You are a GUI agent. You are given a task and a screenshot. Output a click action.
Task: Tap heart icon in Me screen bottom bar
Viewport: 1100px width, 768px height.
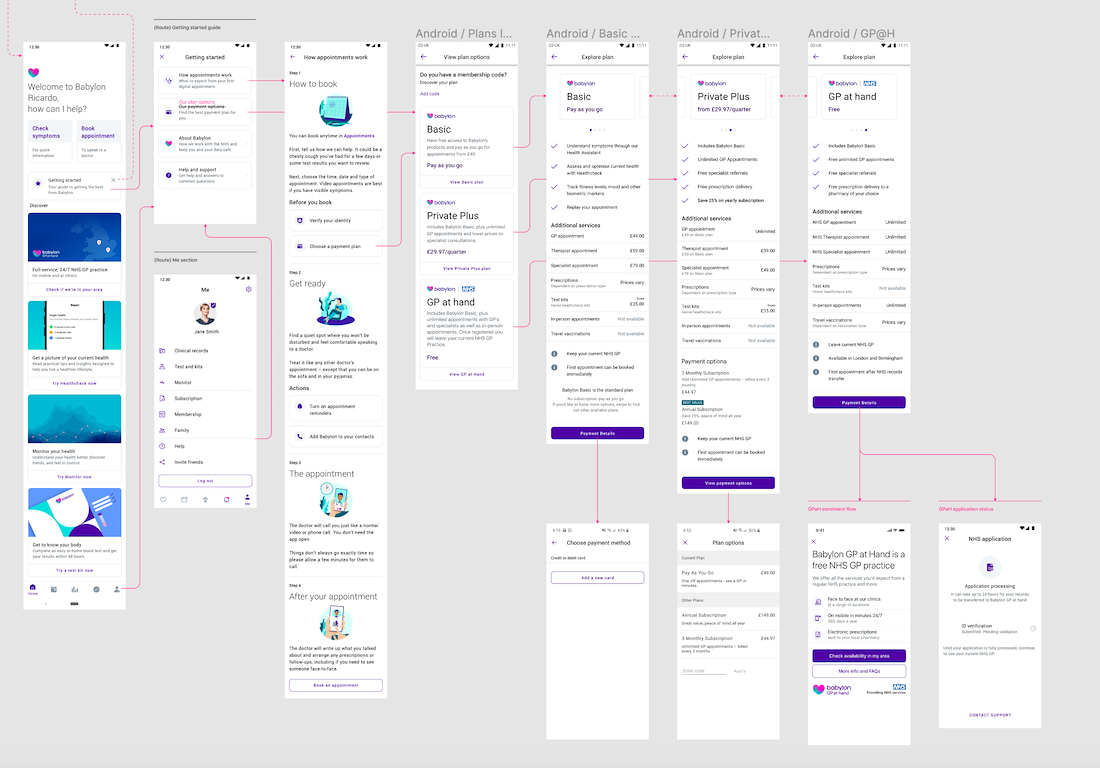pyautogui.click(x=163, y=499)
